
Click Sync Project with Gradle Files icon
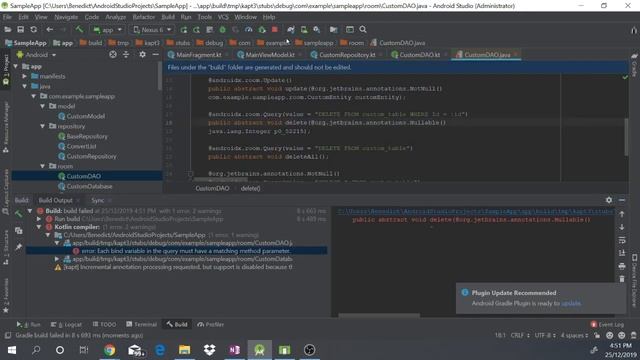[x=291, y=29]
